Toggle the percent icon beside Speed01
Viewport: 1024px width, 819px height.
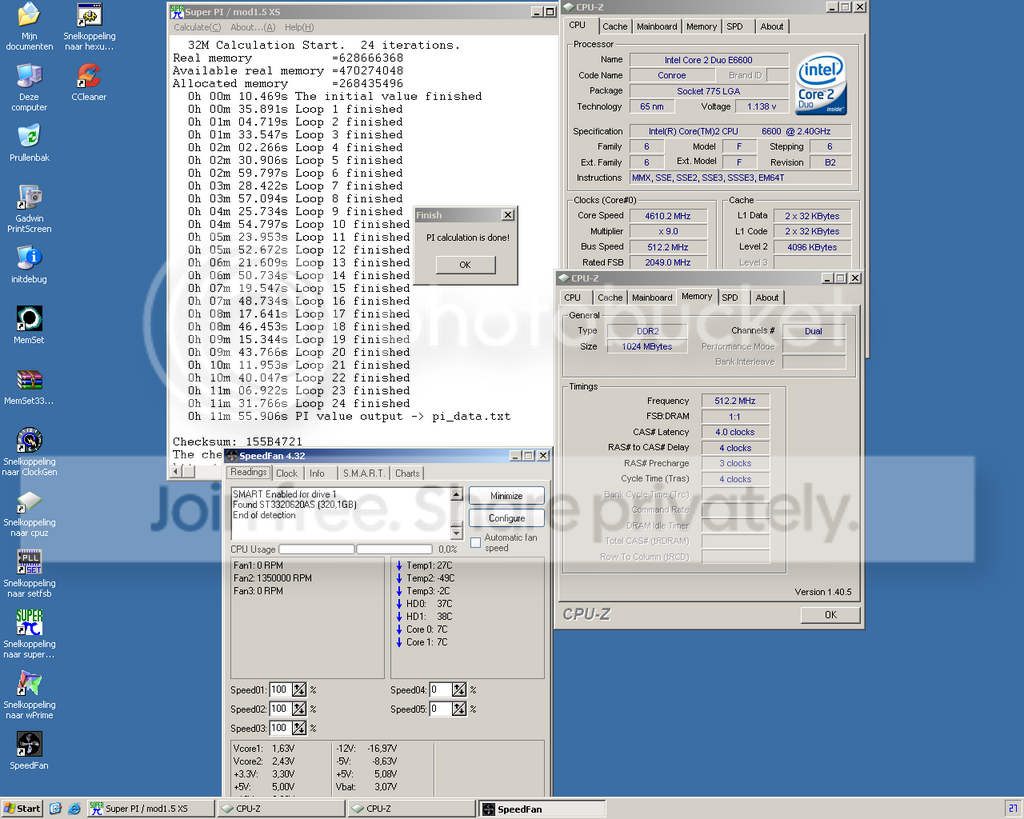pos(299,690)
